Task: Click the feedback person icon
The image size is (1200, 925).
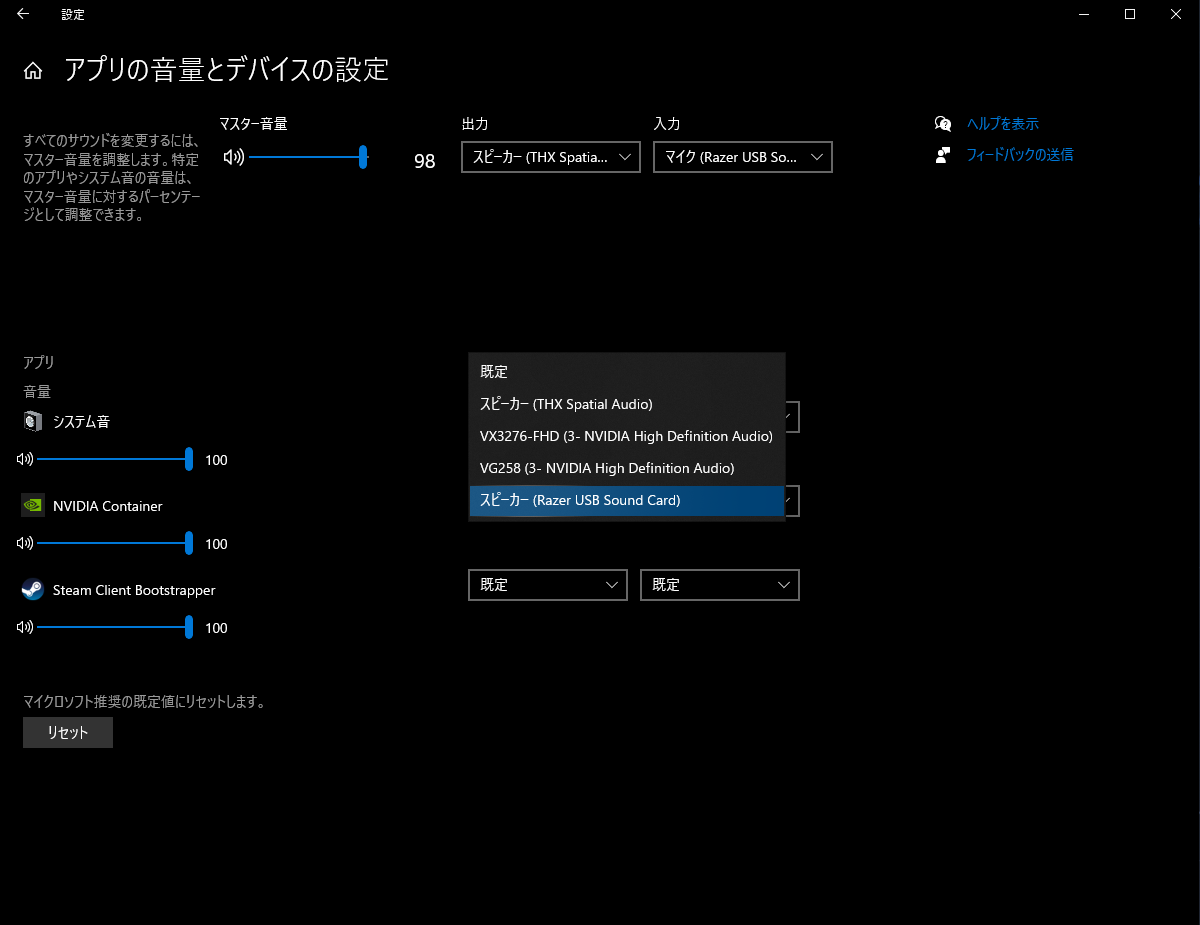Action: [x=942, y=154]
